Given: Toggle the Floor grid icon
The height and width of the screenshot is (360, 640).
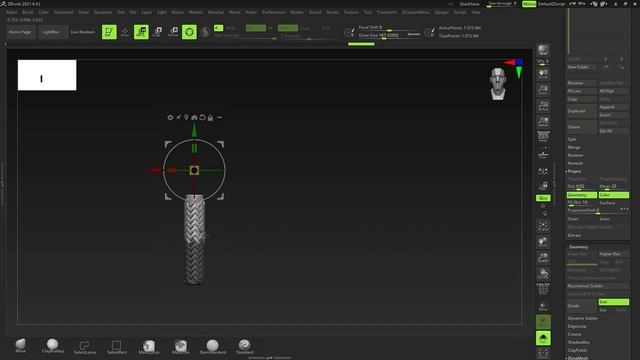Looking at the screenshot, I should [543, 155].
